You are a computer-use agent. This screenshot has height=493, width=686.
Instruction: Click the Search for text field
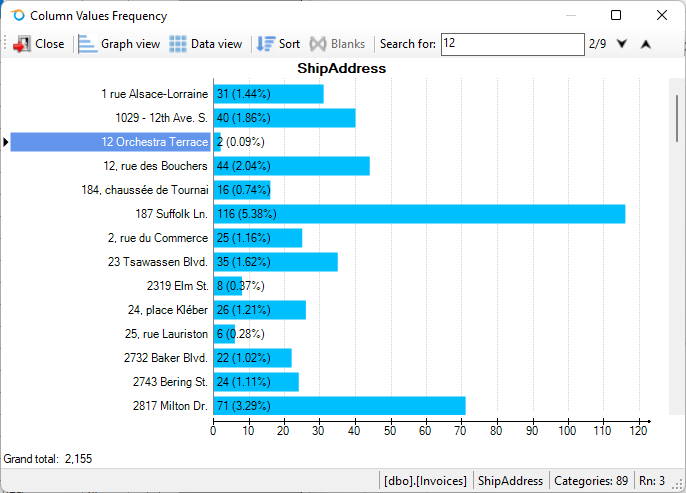[x=511, y=44]
